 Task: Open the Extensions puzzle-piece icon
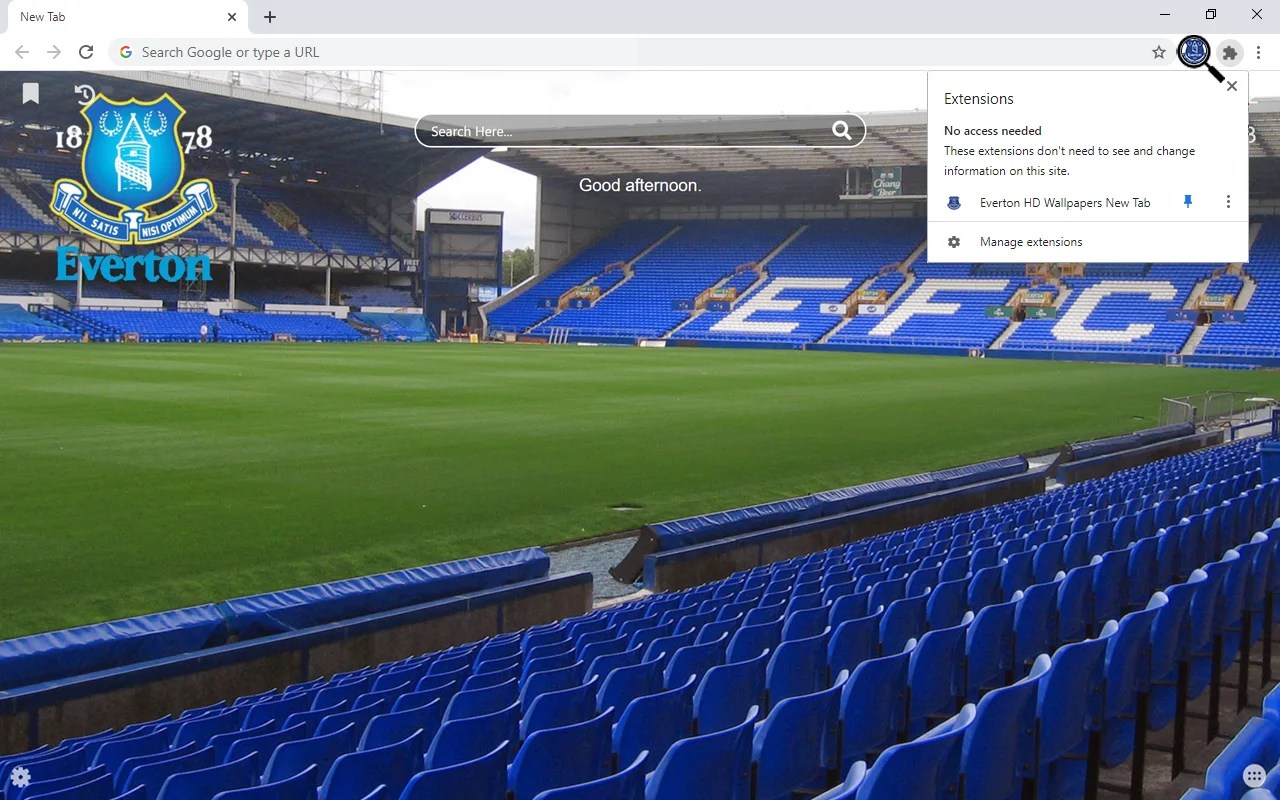(1229, 52)
